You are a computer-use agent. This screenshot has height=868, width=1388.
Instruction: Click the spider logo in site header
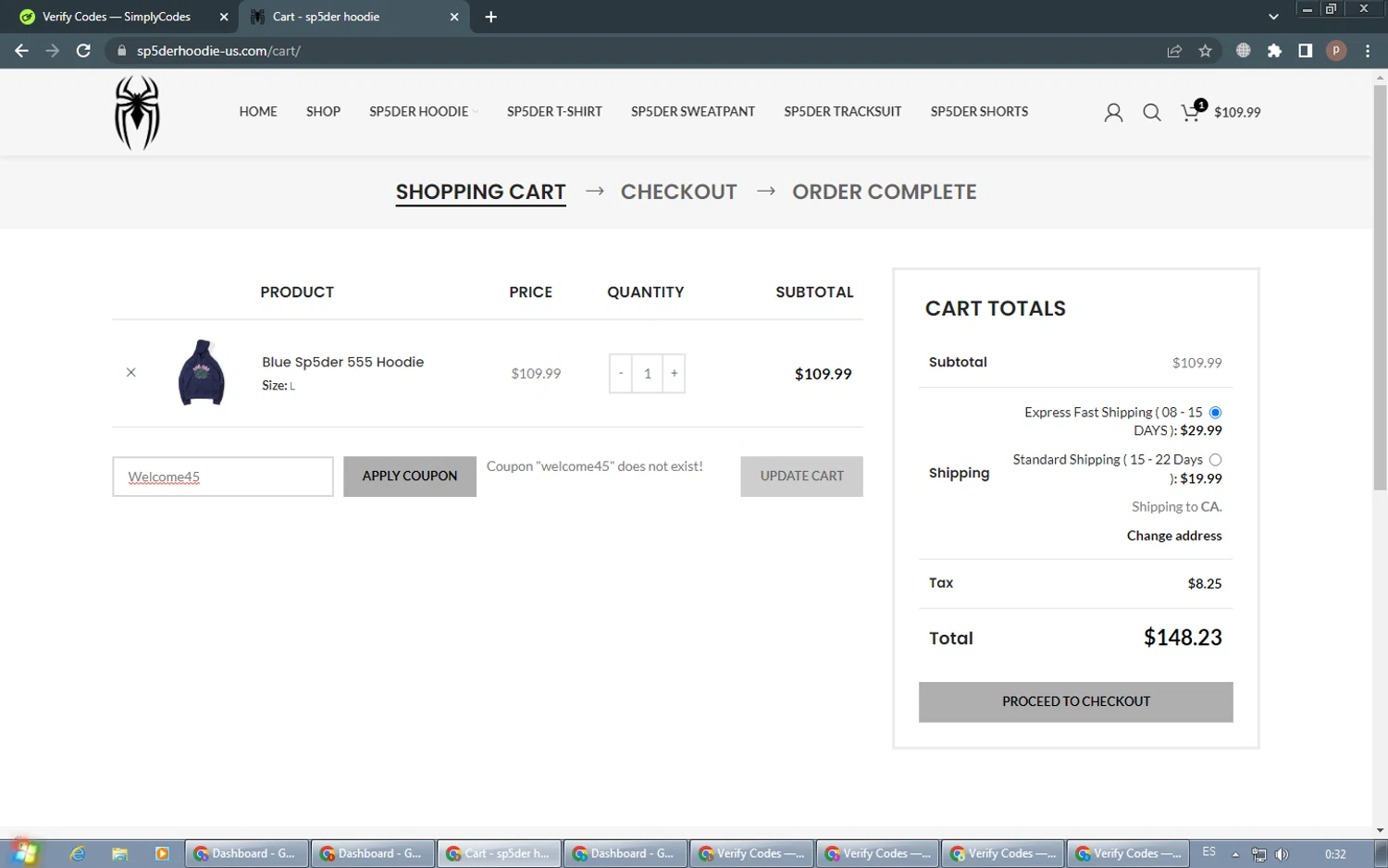(137, 112)
